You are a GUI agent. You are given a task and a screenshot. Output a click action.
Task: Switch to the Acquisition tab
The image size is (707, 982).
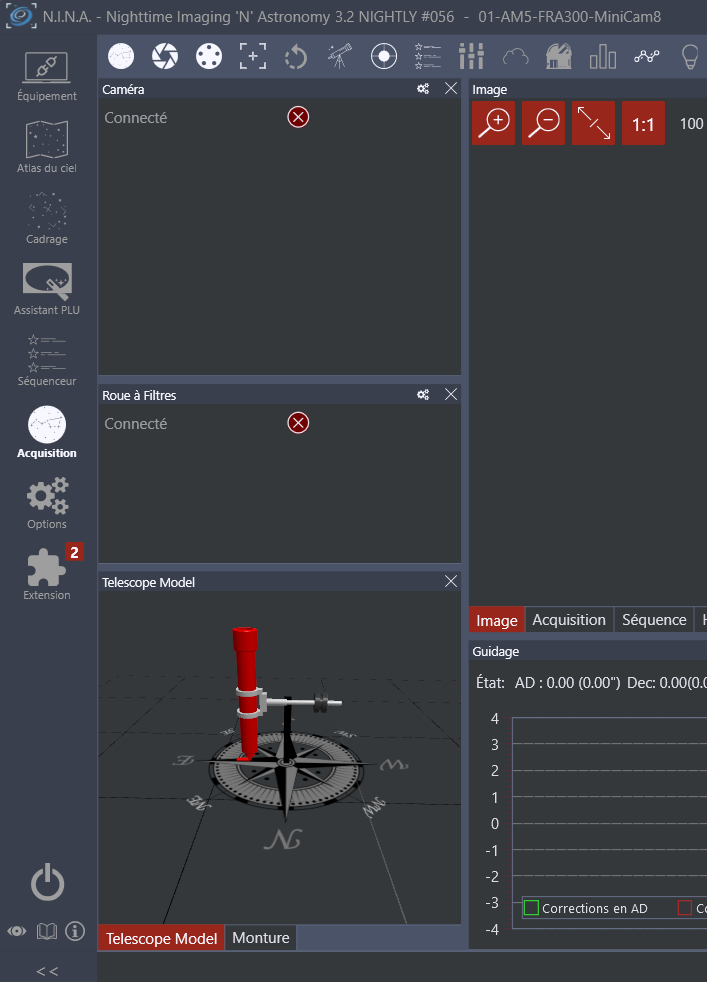[569, 619]
